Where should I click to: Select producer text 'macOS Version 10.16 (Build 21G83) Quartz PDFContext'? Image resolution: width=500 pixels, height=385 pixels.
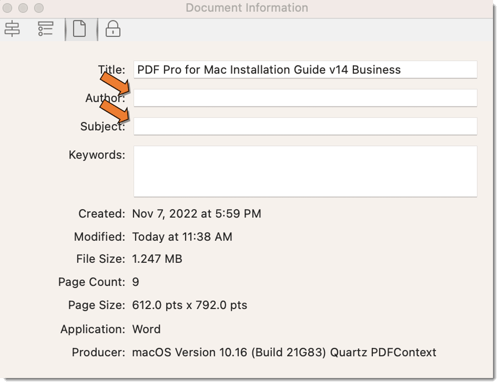(x=284, y=352)
